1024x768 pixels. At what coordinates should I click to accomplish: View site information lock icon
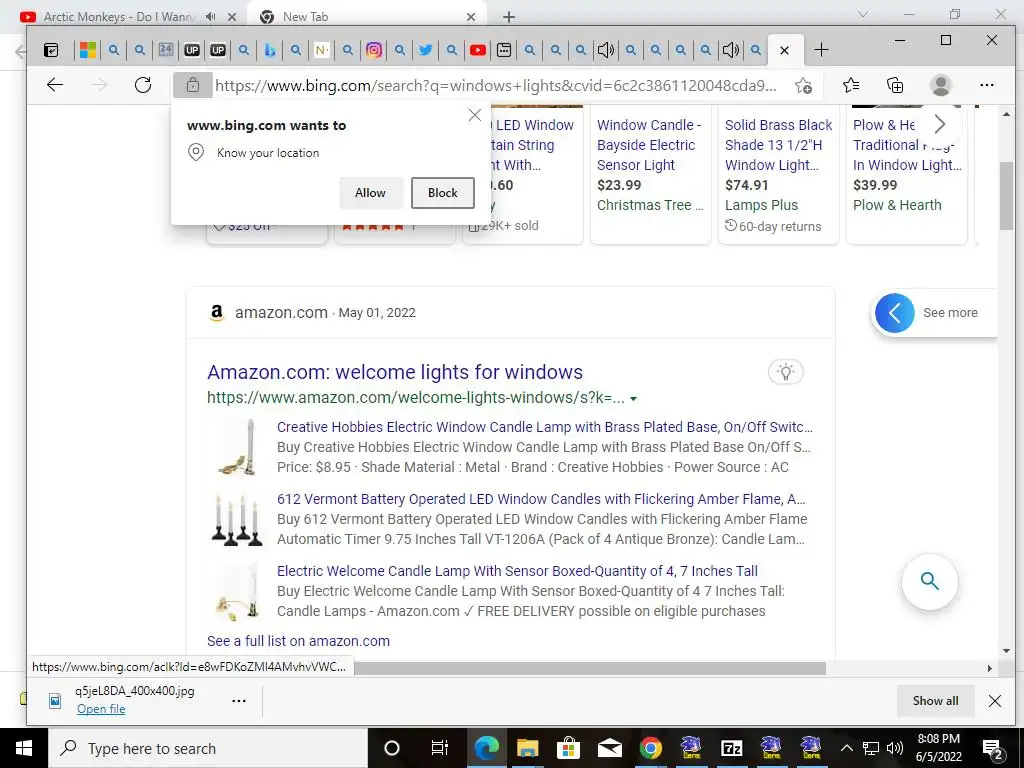193,85
